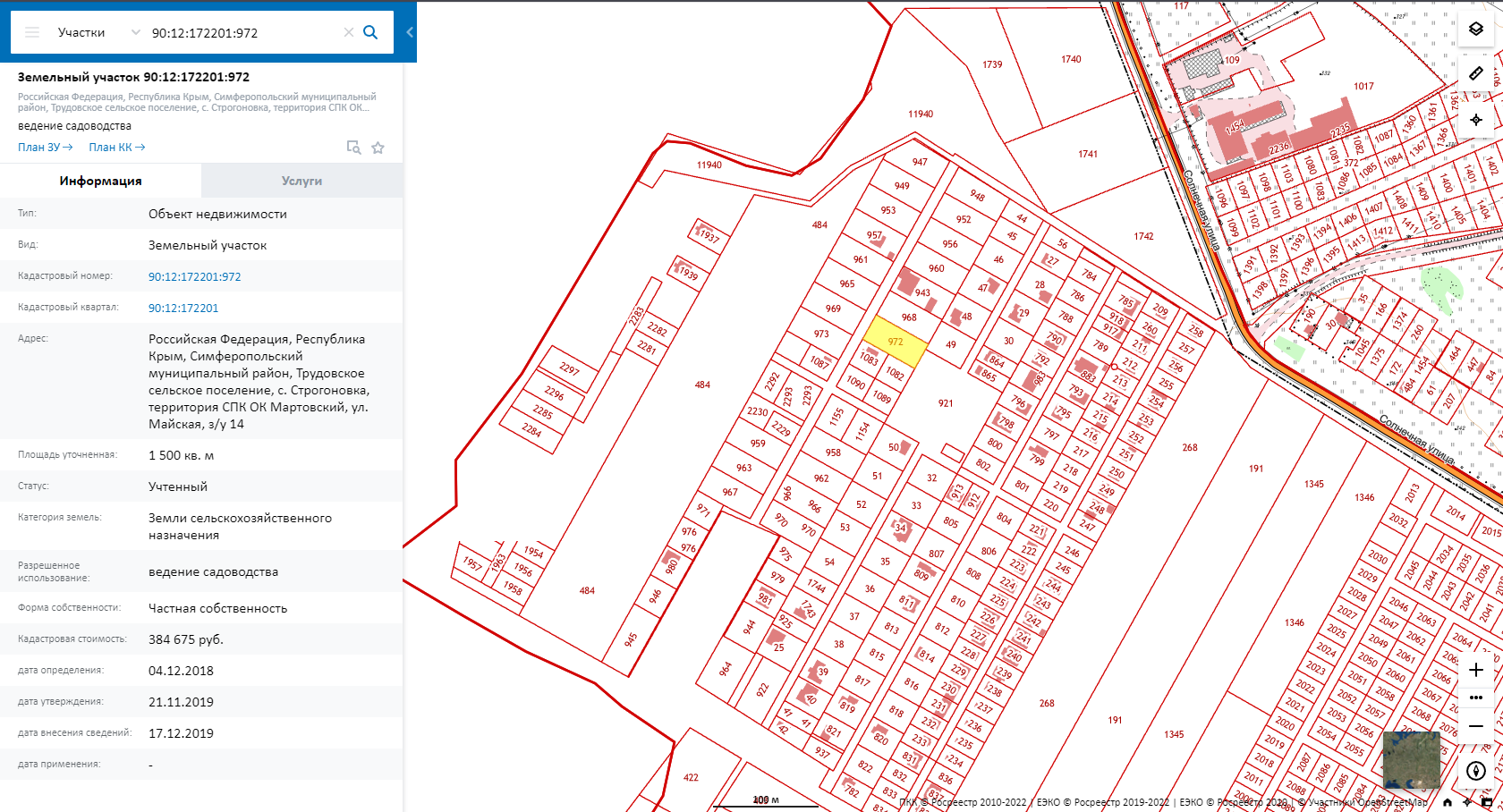Viewport: 1503px width, 812px height.
Task: Collapse the left info panel with the chevron
Action: [x=410, y=32]
